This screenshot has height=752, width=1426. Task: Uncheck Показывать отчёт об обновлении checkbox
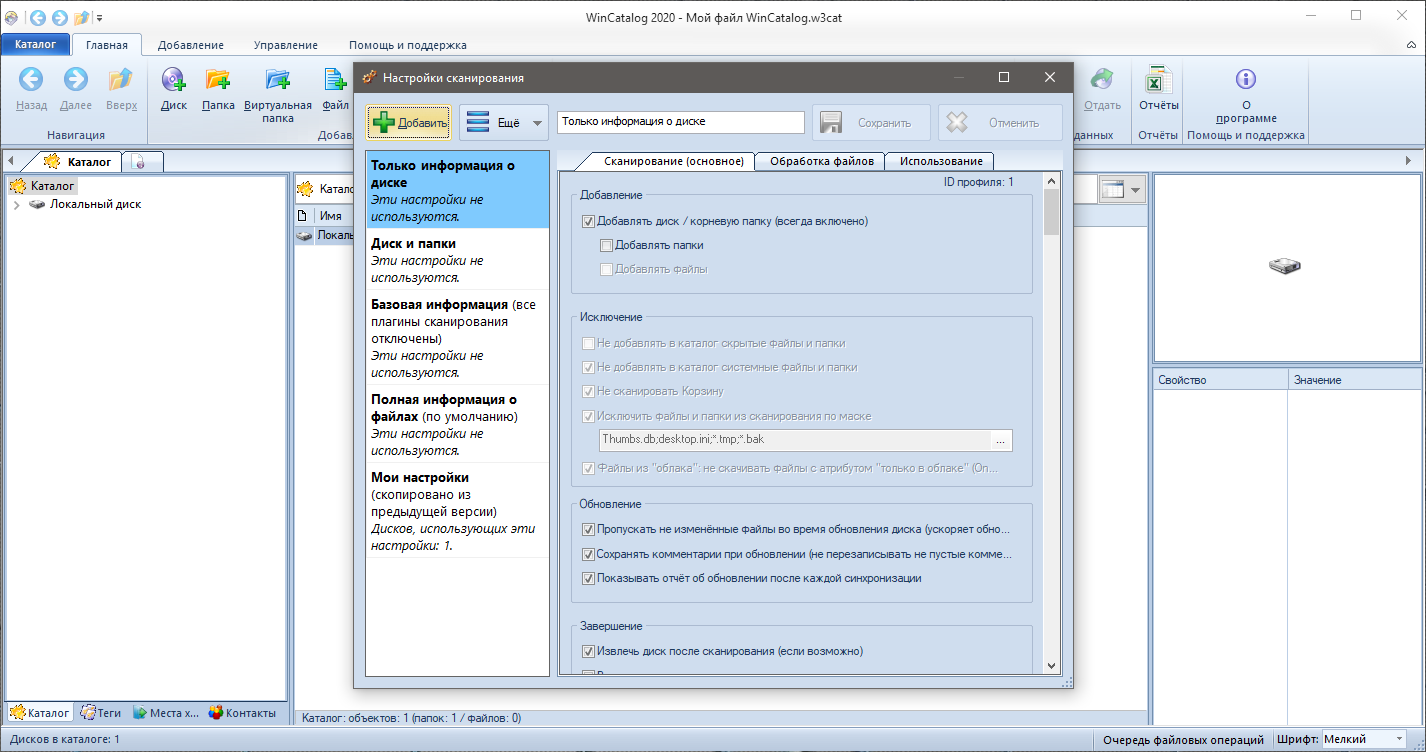pos(588,578)
